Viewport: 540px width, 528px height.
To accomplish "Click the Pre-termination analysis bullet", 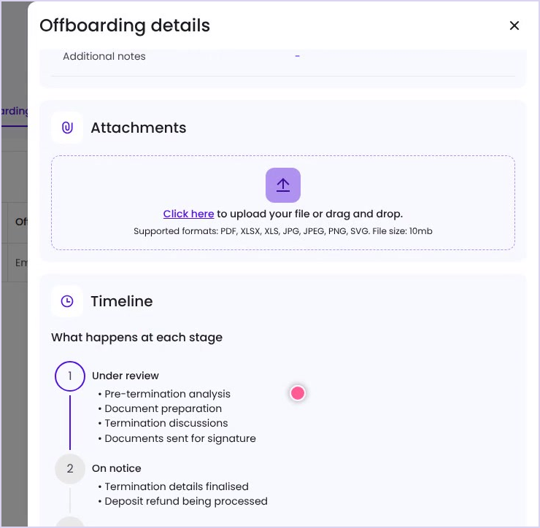I will (x=164, y=394).
